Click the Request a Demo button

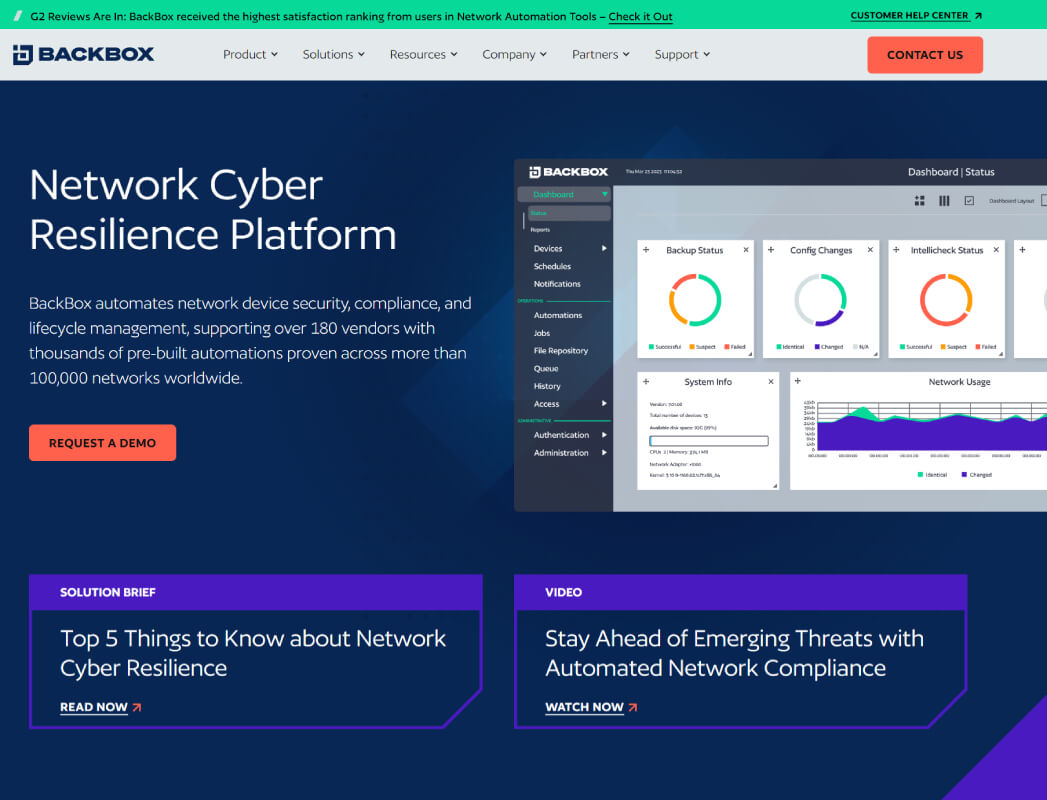pos(102,443)
